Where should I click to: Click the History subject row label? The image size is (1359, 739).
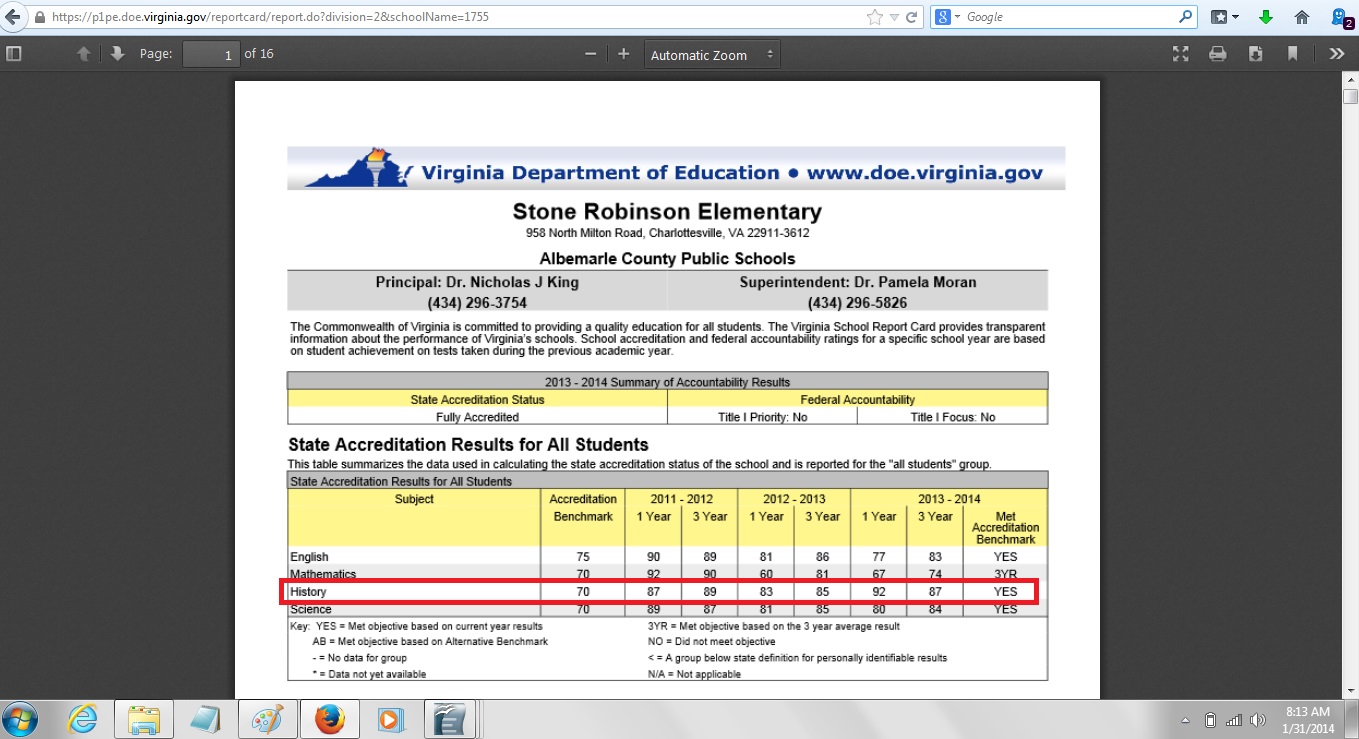tap(308, 592)
